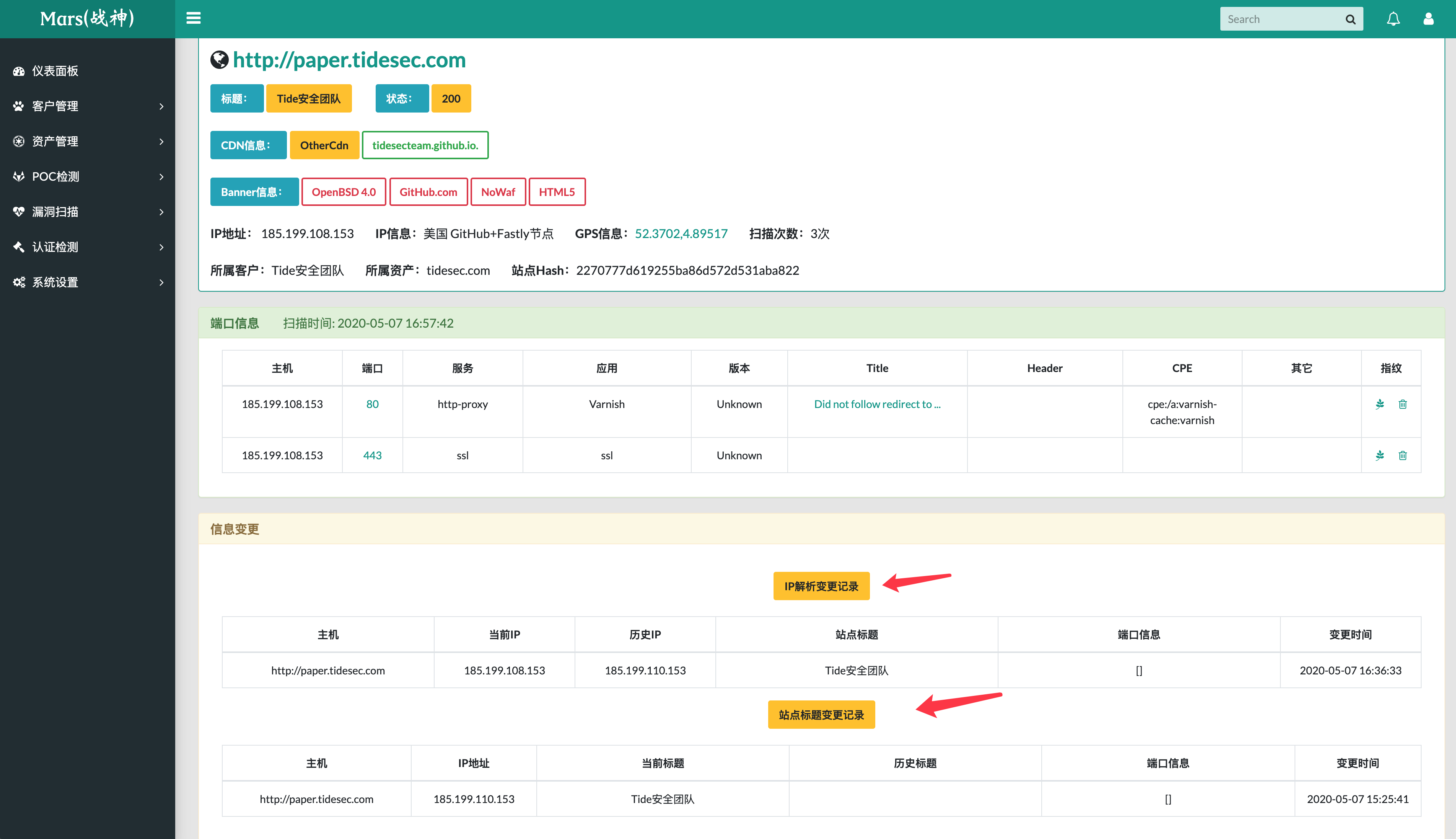This screenshot has width=1456, height=839.
Task: Click the 站点标题变更记录 button
Action: (x=821, y=714)
